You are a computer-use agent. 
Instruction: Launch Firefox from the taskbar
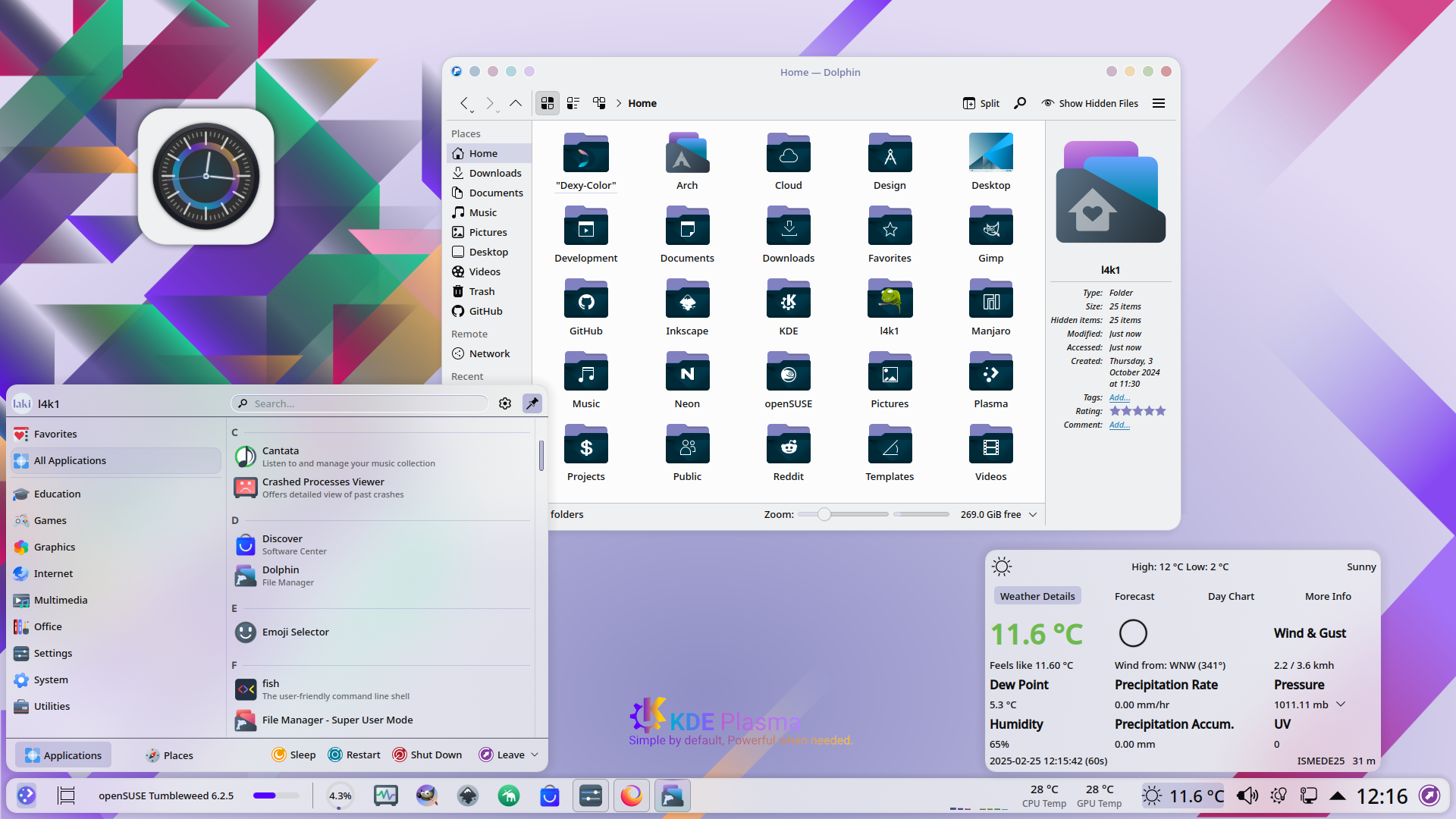(x=631, y=795)
